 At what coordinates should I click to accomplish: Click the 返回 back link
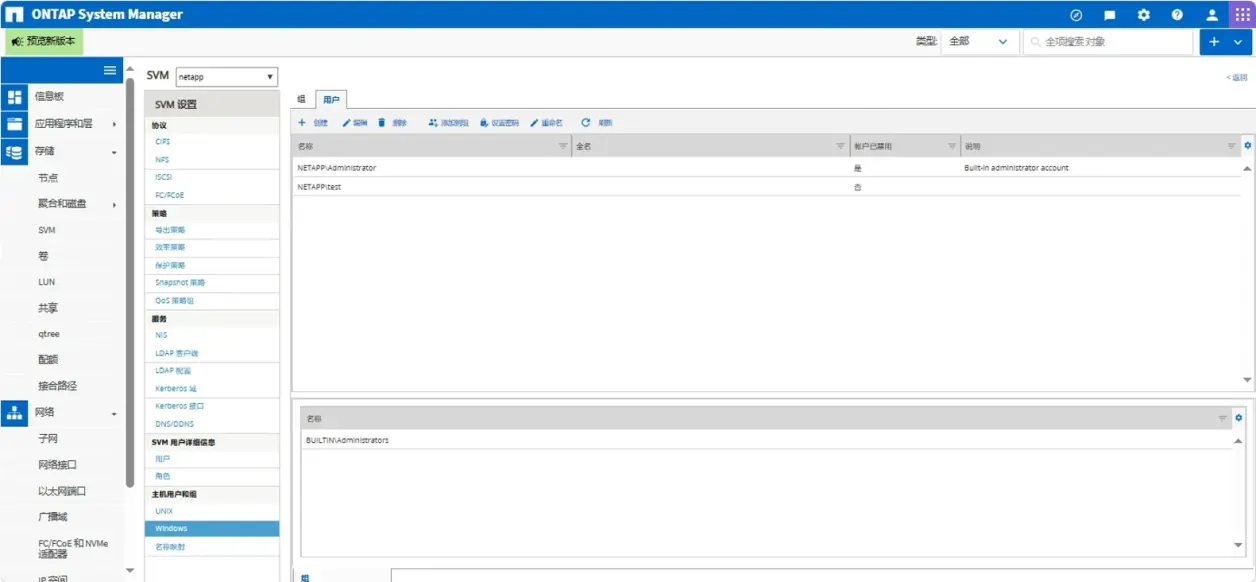(x=1238, y=77)
